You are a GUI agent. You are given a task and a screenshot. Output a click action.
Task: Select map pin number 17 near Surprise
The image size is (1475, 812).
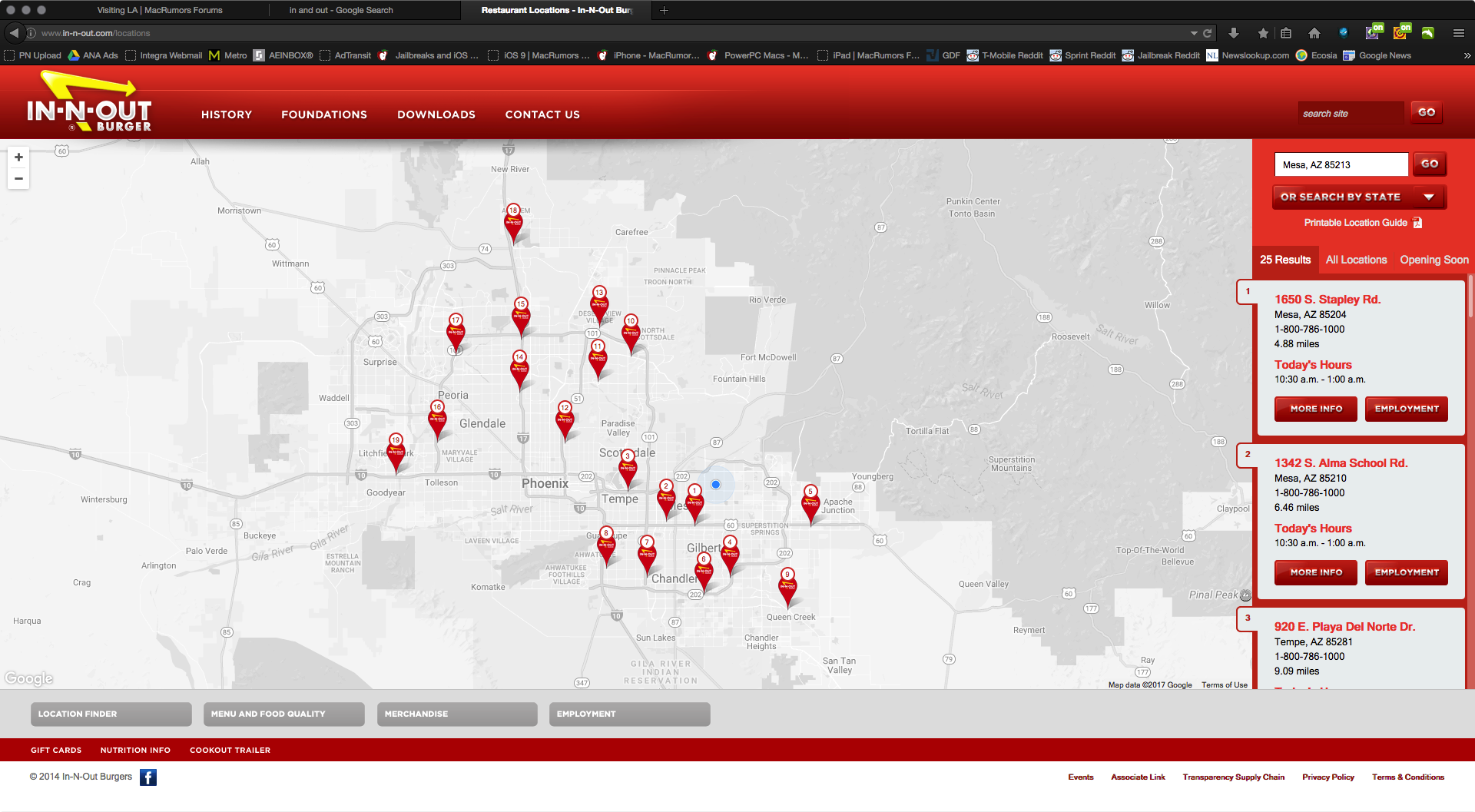click(456, 333)
